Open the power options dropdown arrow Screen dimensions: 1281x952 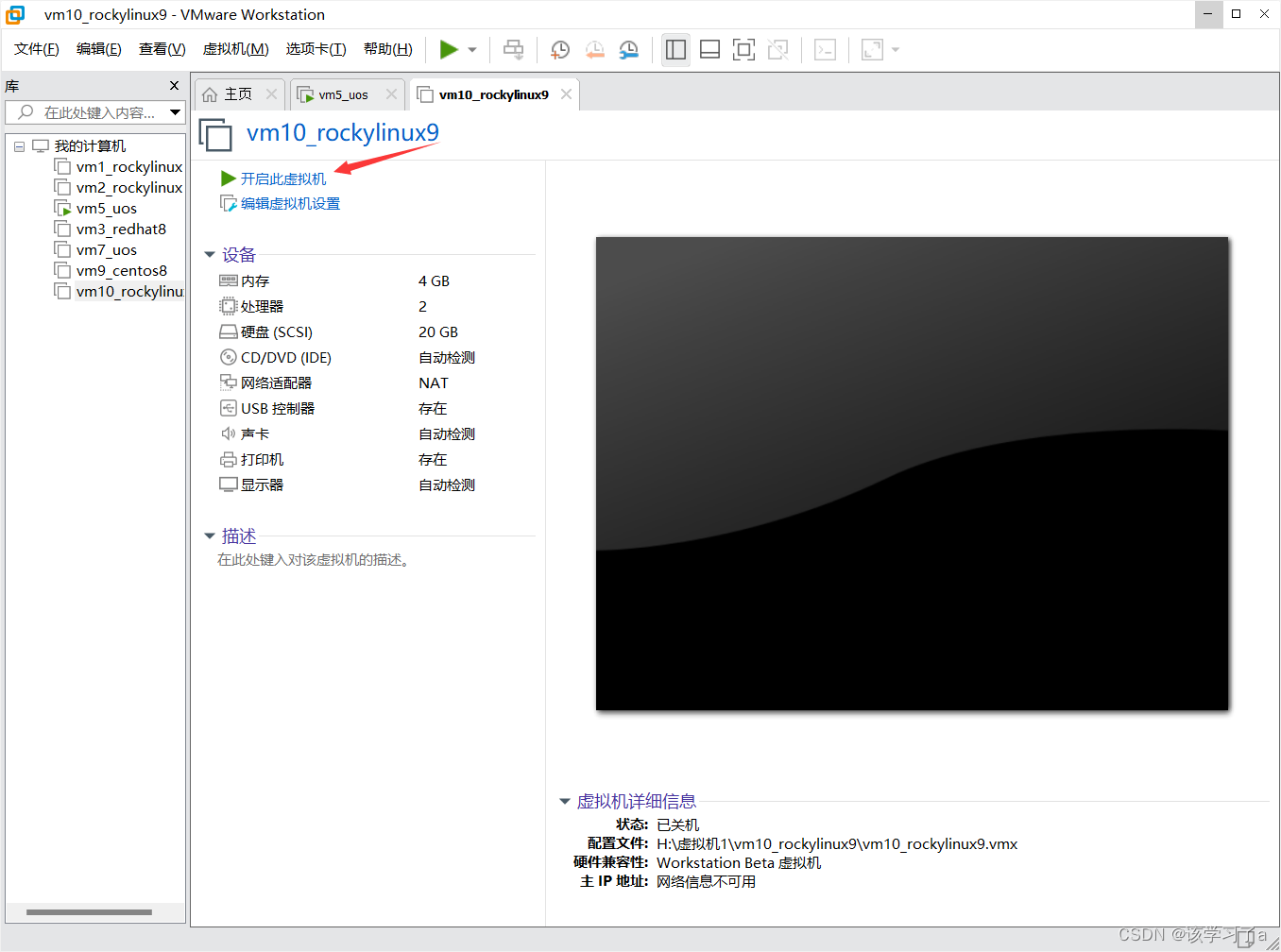pos(472,50)
